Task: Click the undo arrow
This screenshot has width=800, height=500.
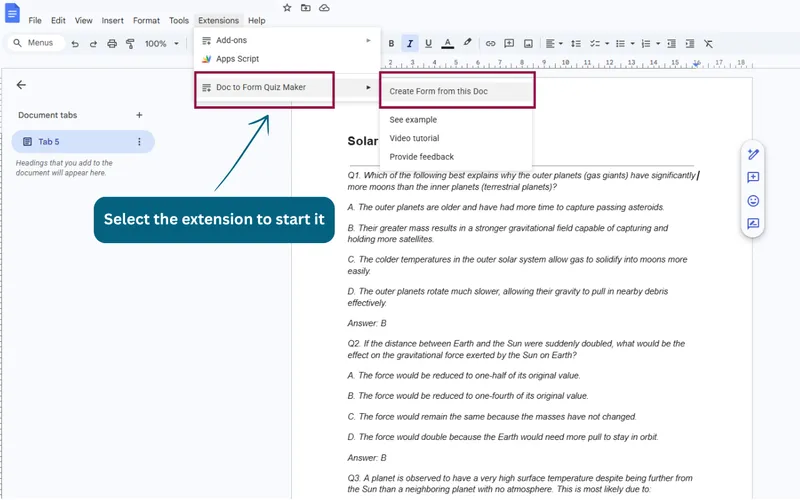Action: point(75,44)
